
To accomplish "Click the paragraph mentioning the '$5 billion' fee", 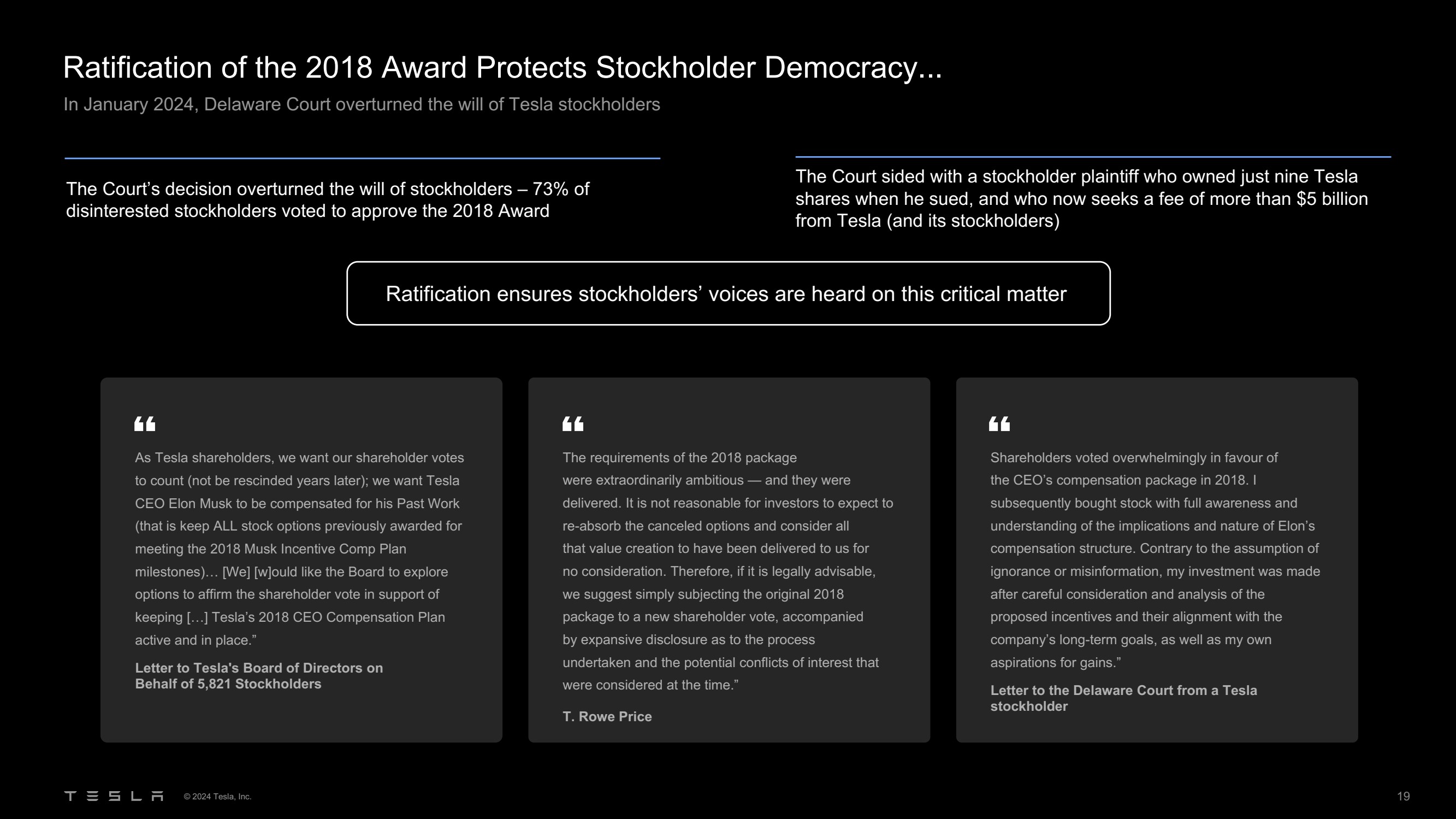I will (x=1081, y=198).
